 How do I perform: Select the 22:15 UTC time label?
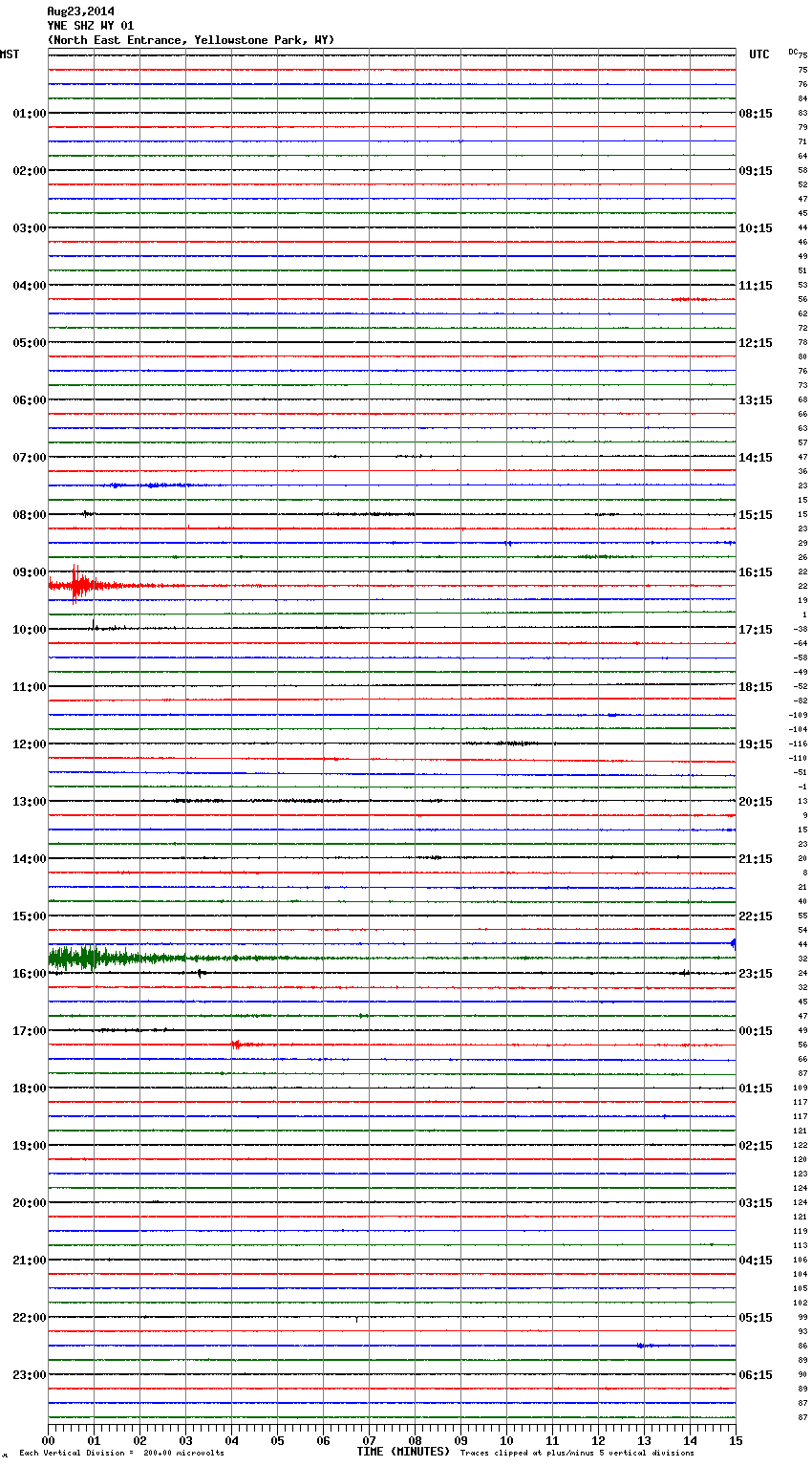click(756, 916)
